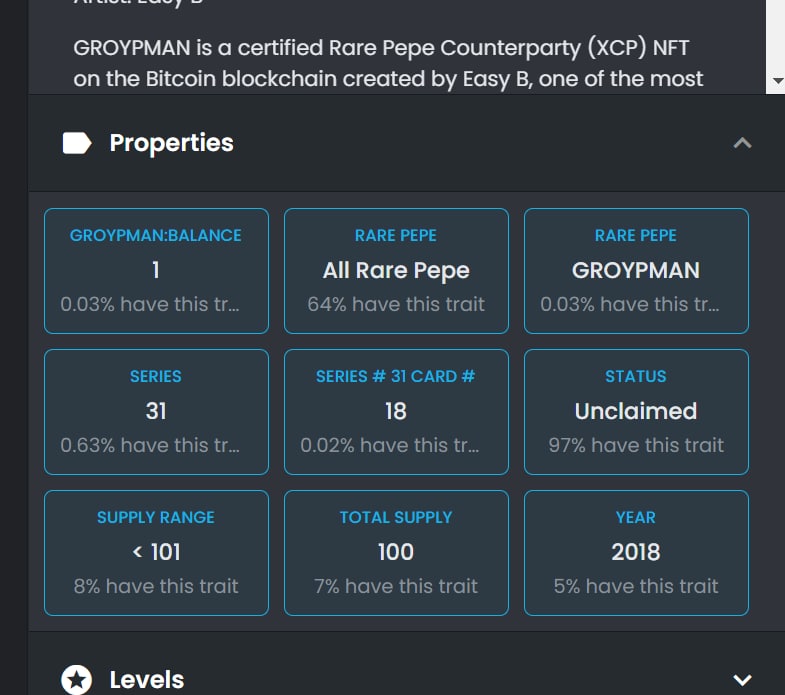
Task: Collapse the Properties section chevron
Action: (742, 143)
